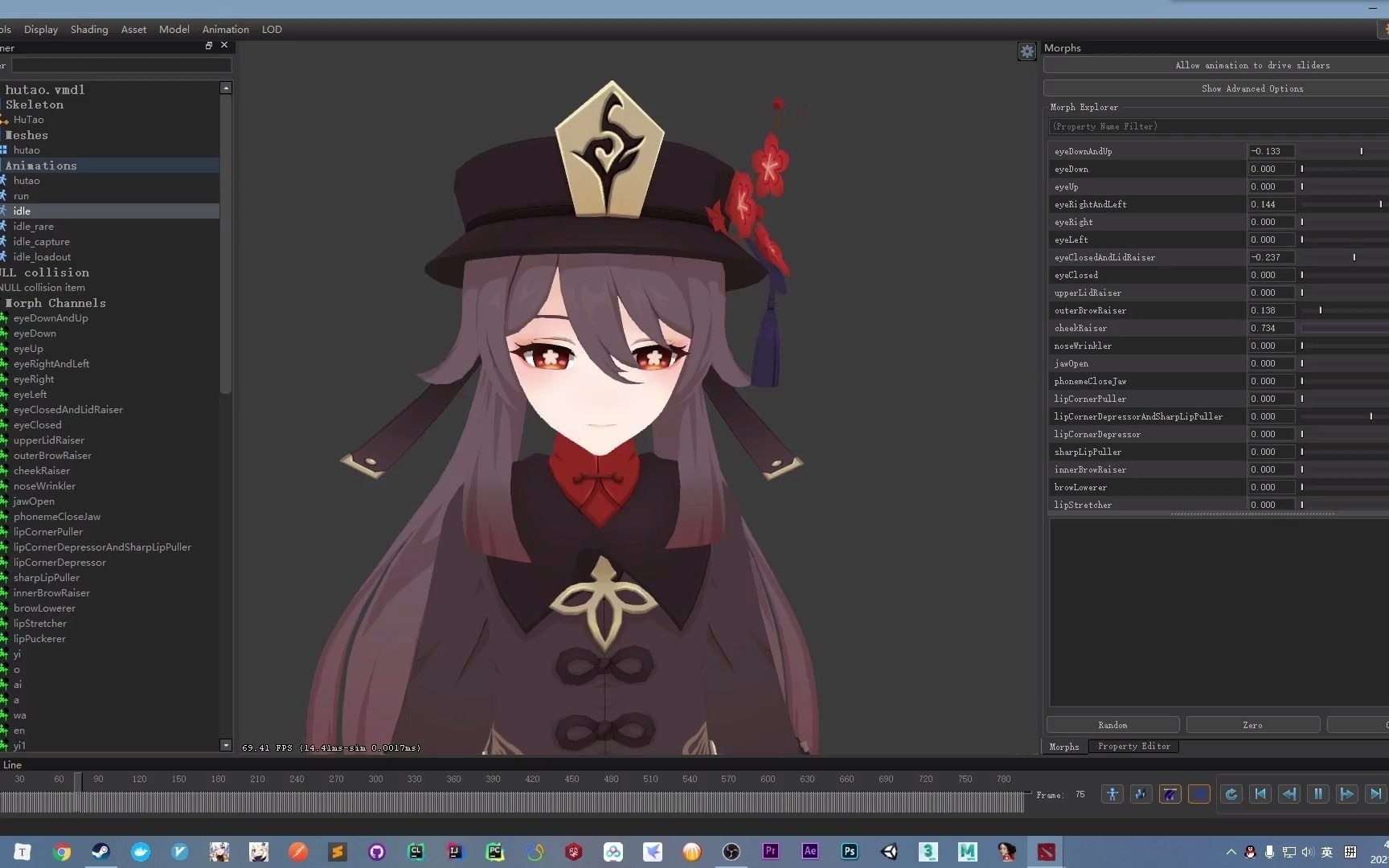Open Maya from the taskbar
1389x868 pixels.
[968, 852]
